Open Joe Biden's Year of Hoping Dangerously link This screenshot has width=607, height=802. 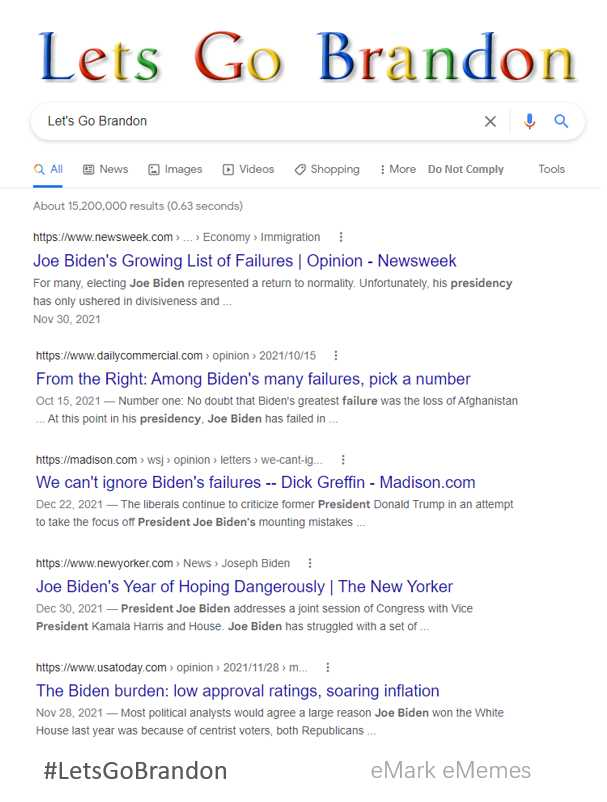tap(244, 587)
